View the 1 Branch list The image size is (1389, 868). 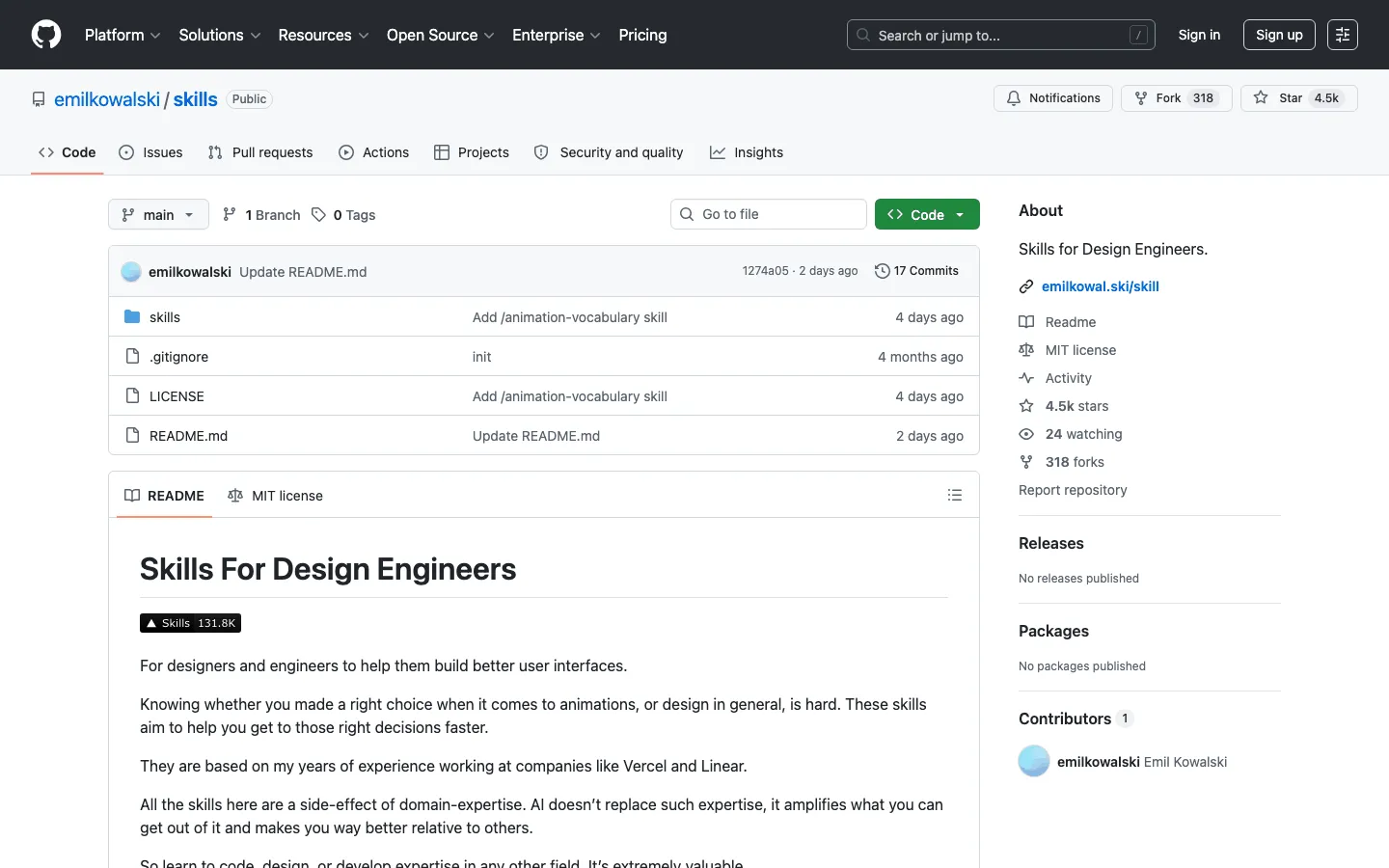pos(261,215)
